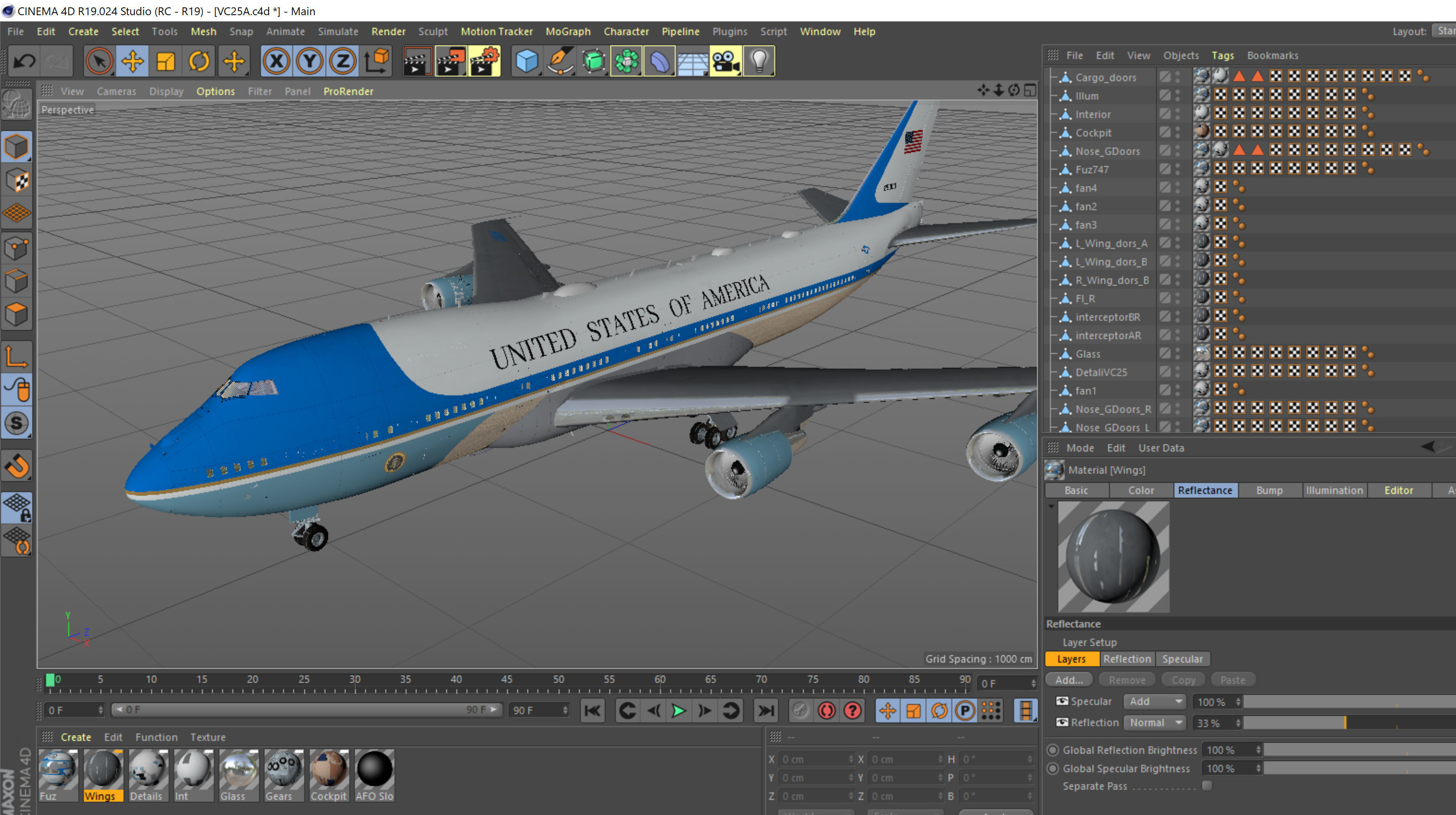Enable the Separate Pass checkbox
Image resolution: width=1456 pixels, height=815 pixels.
click(1207, 786)
